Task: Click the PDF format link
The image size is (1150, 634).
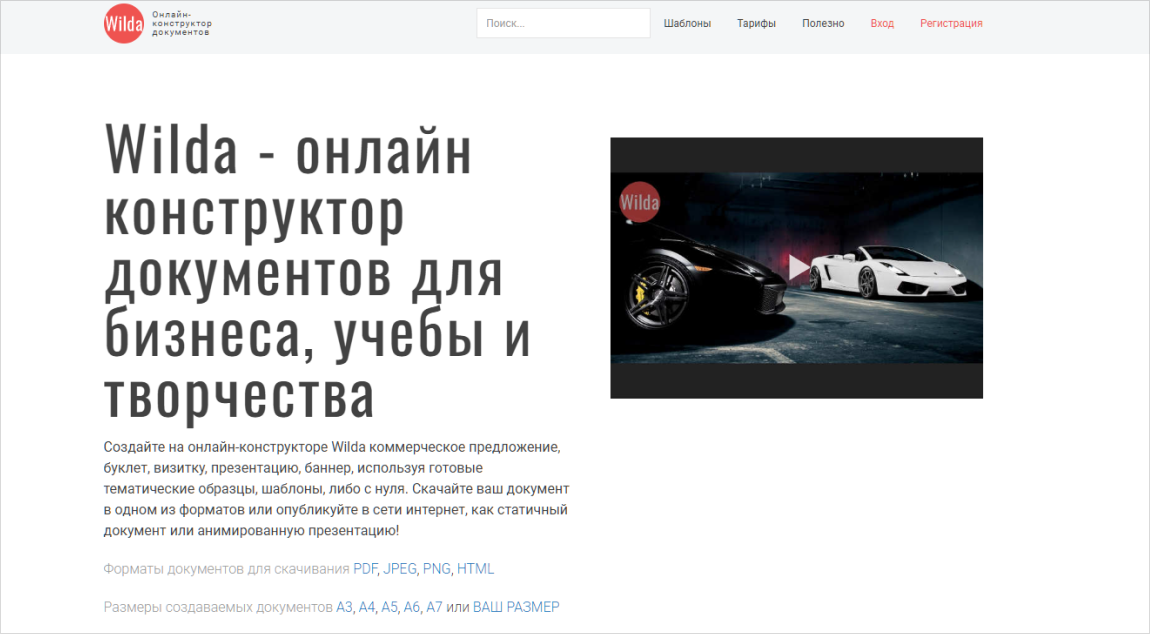Action: 365,569
